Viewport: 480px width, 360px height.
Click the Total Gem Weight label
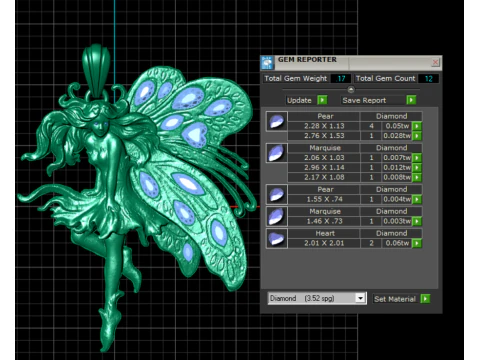[296, 79]
